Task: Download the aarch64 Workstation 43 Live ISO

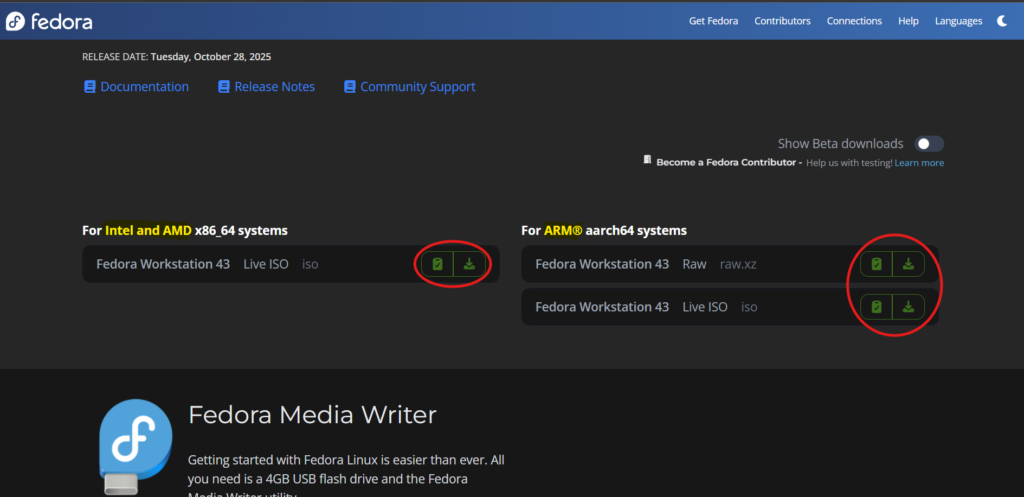Action: point(908,307)
